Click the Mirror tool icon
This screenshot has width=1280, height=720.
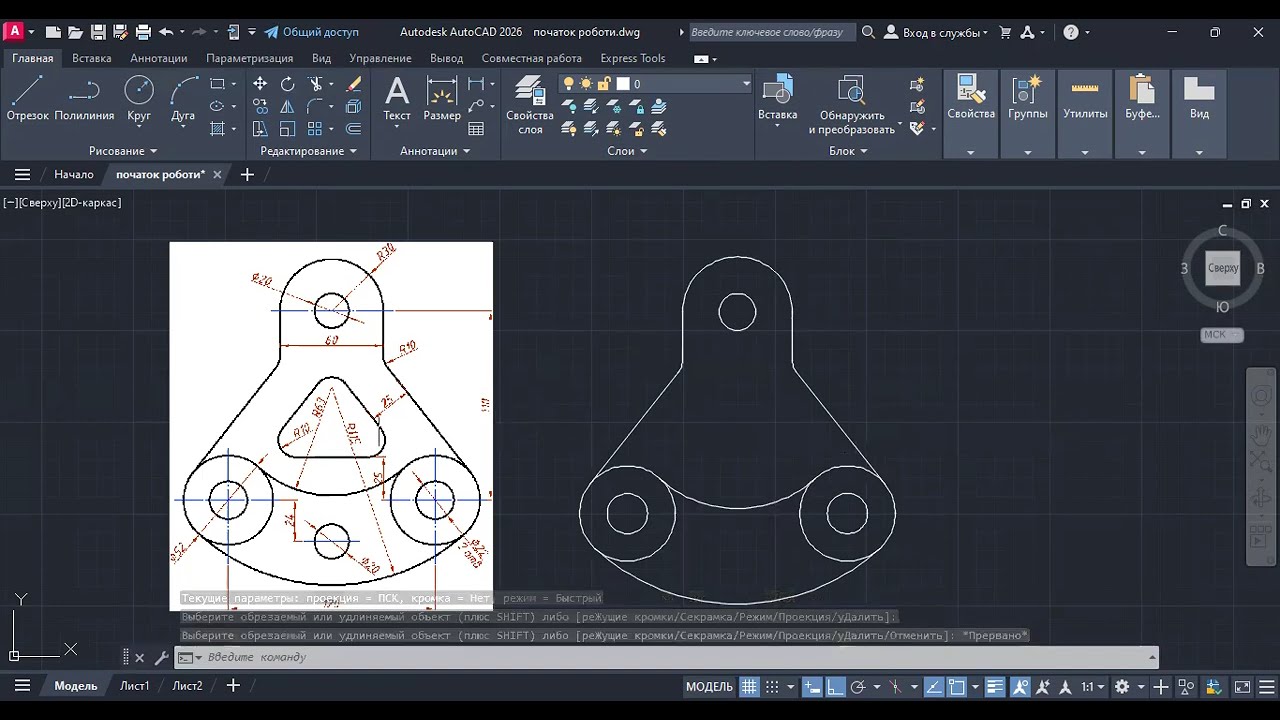288,106
